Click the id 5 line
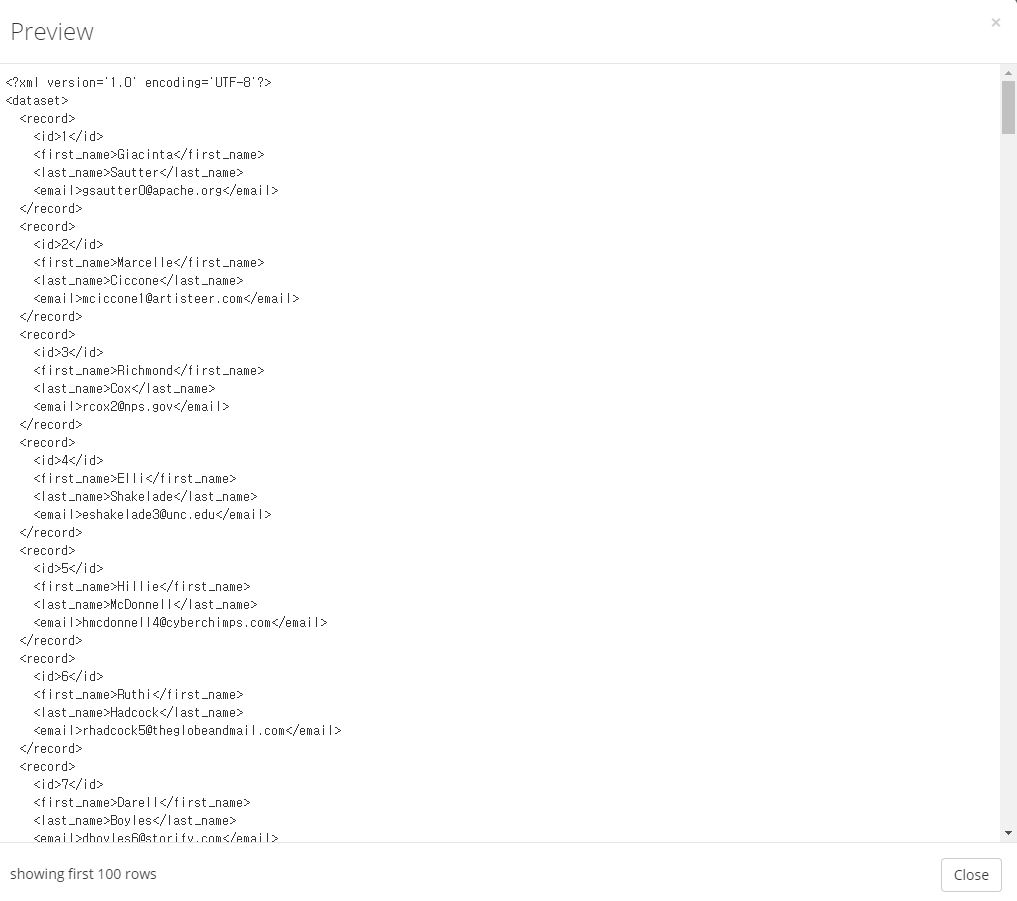Image resolution: width=1017 pixels, height=901 pixels. tap(68, 569)
